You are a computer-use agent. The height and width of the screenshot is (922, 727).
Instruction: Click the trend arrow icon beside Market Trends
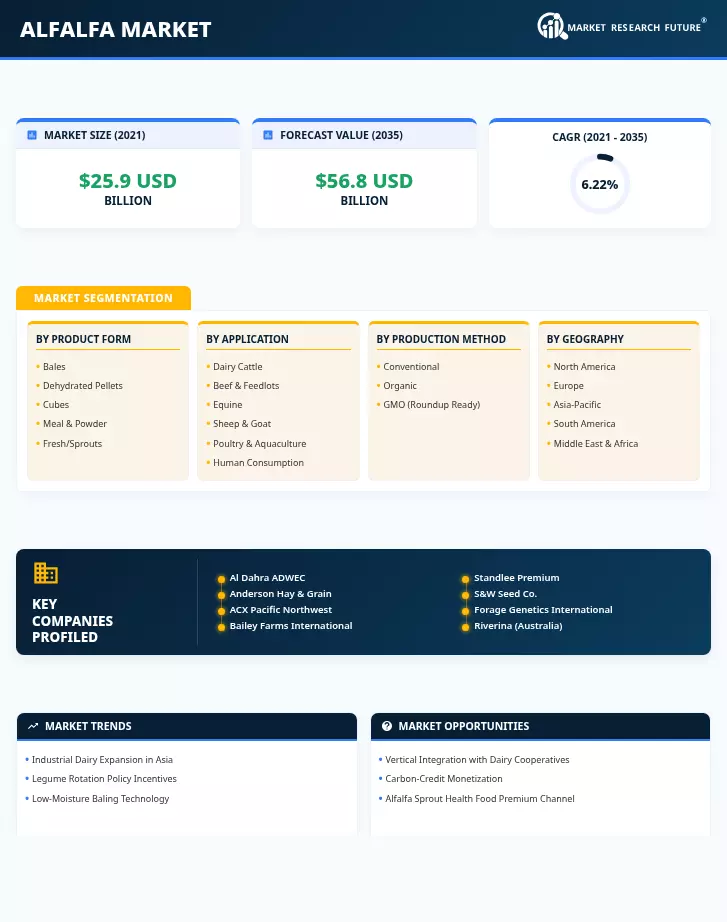tap(33, 726)
